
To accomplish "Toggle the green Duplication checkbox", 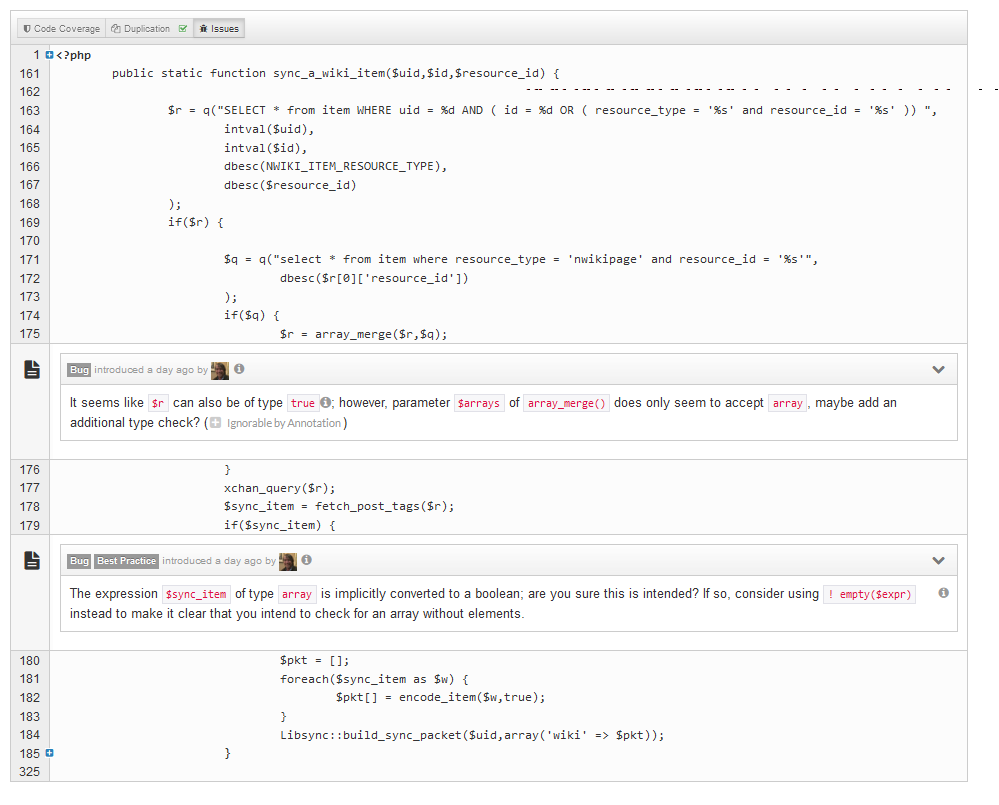I will coord(182,29).
